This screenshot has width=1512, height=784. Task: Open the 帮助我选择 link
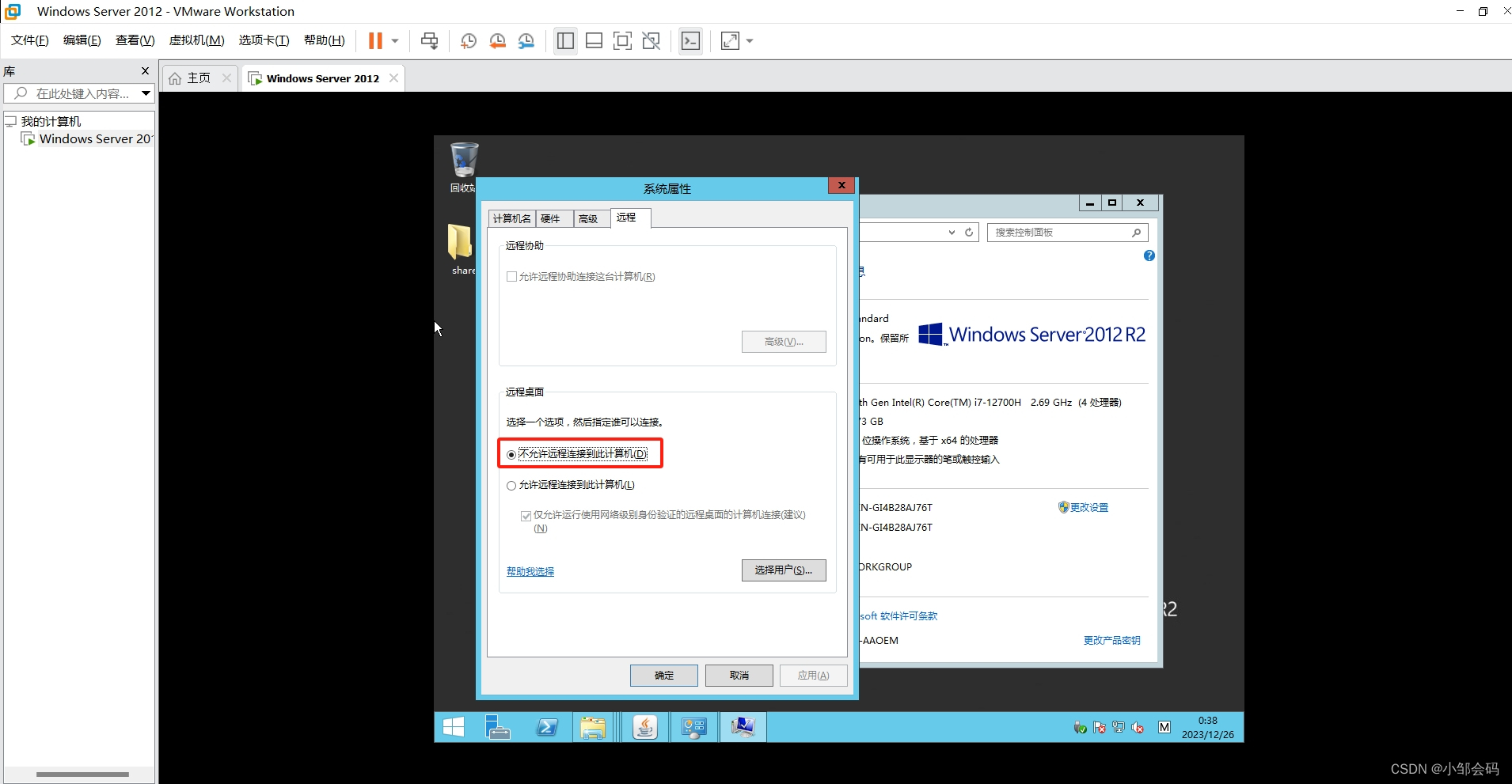[x=530, y=571]
